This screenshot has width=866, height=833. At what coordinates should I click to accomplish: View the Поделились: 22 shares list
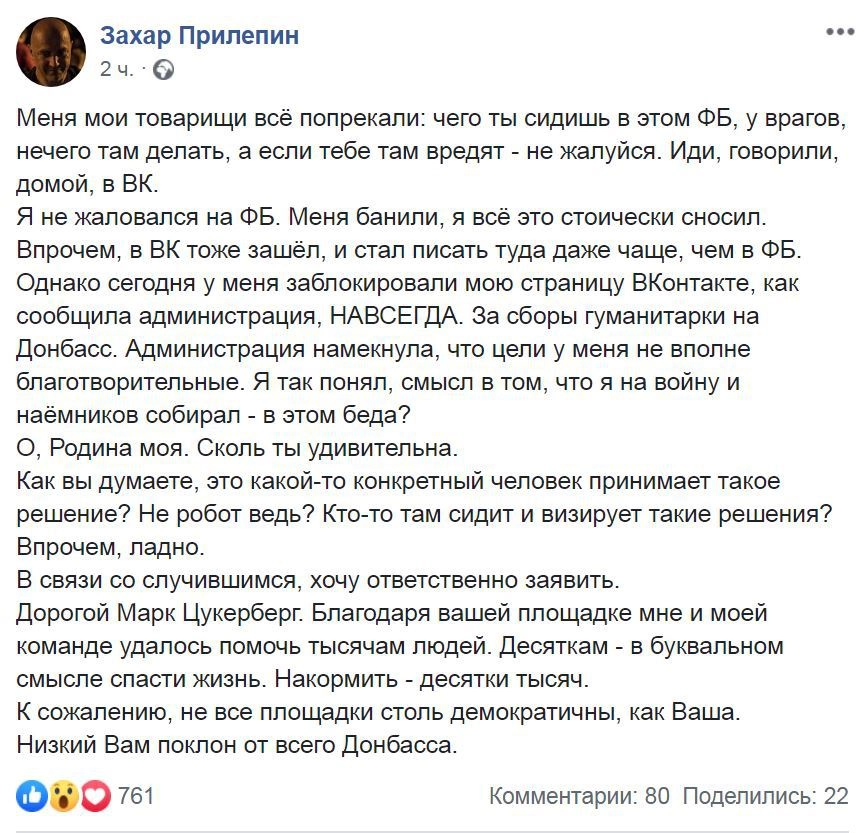click(x=765, y=796)
